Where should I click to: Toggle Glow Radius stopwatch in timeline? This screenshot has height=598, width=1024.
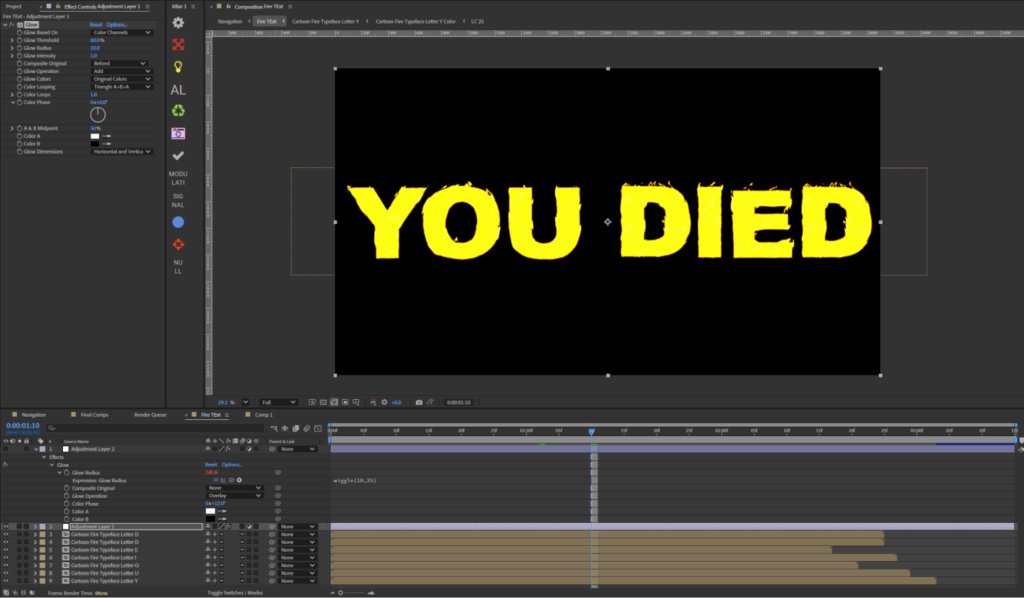point(67,473)
